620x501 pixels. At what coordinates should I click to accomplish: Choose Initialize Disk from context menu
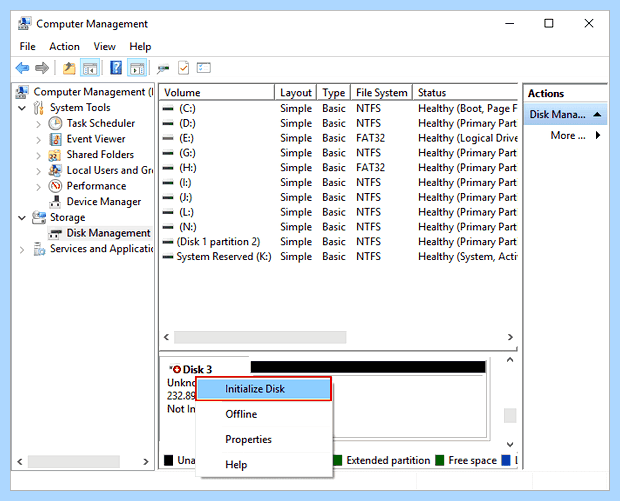point(264,389)
